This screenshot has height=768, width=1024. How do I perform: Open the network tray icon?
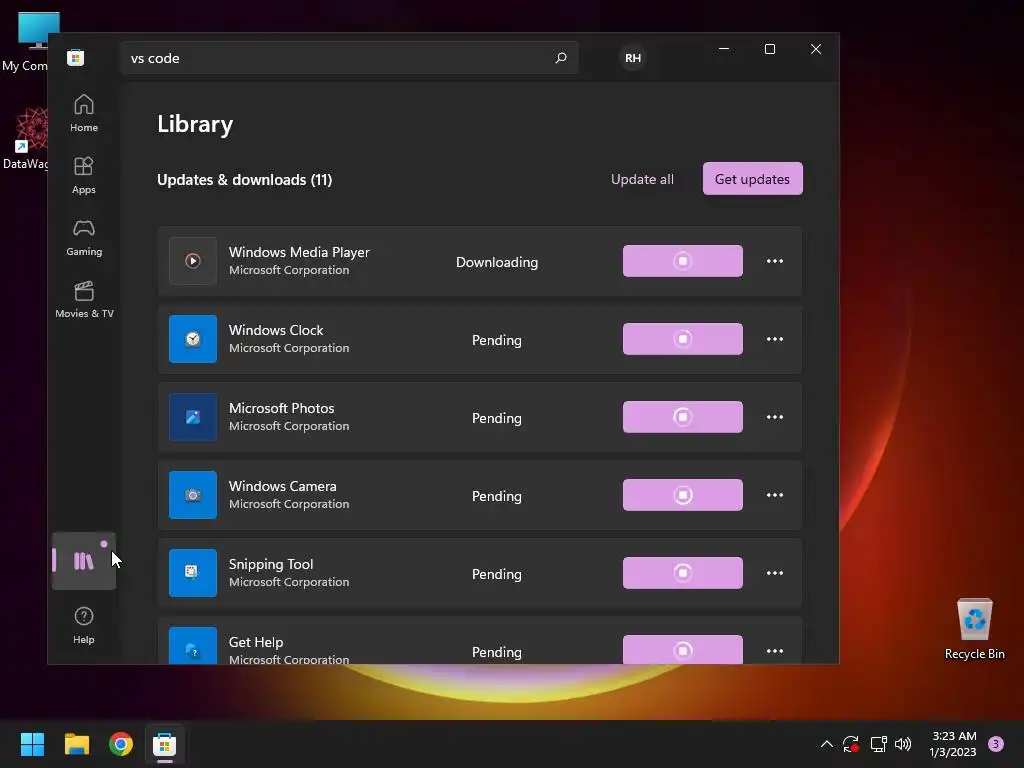(x=878, y=744)
